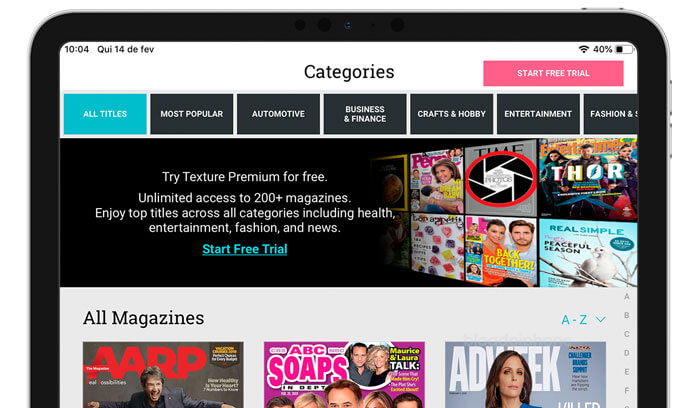Choose the Crafts & Hobby tab

[451, 114]
